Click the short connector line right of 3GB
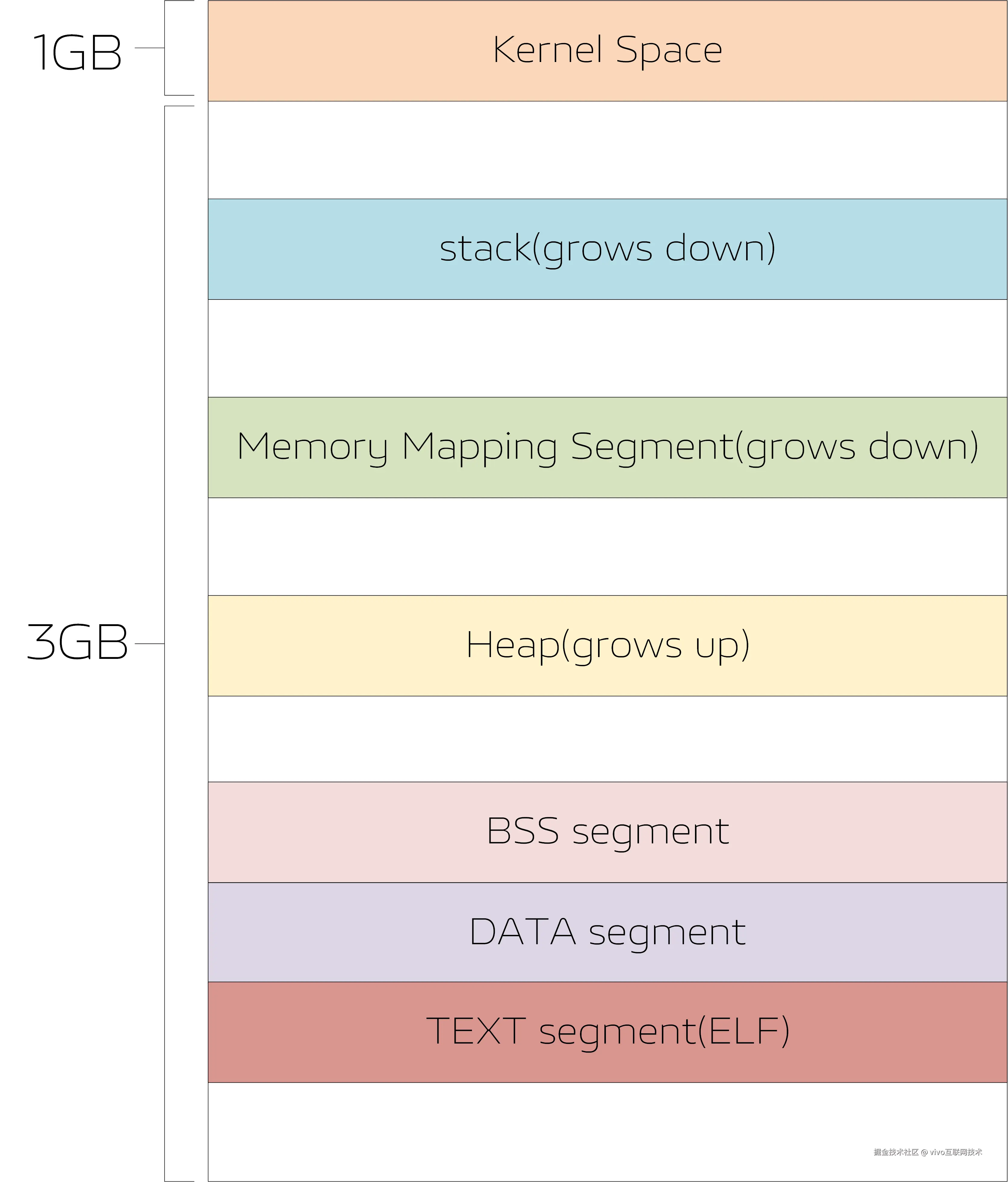The height and width of the screenshot is (1182, 1008). click(x=150, y=644)
